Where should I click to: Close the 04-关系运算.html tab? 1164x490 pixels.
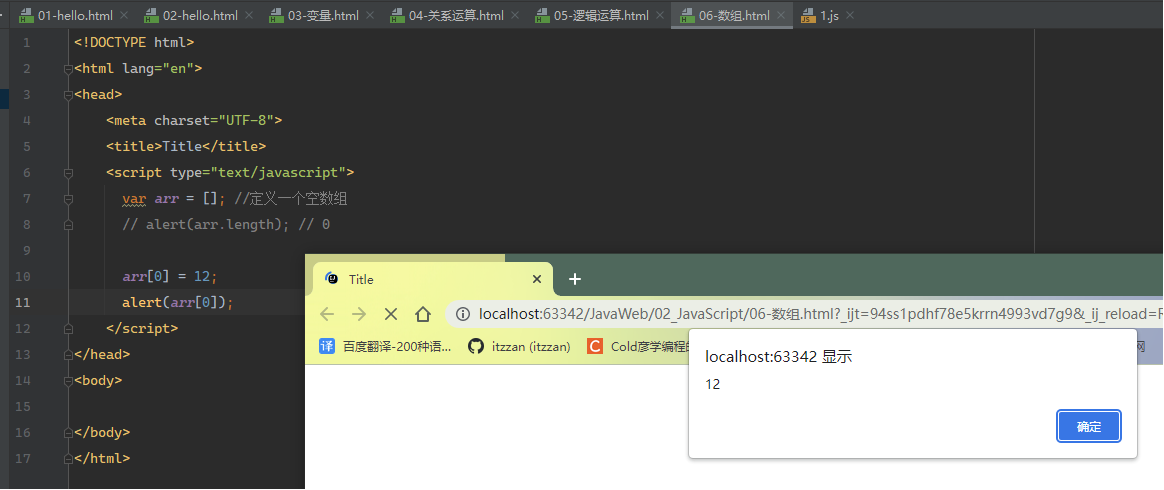pyautogui.click(x=514, y=15)
